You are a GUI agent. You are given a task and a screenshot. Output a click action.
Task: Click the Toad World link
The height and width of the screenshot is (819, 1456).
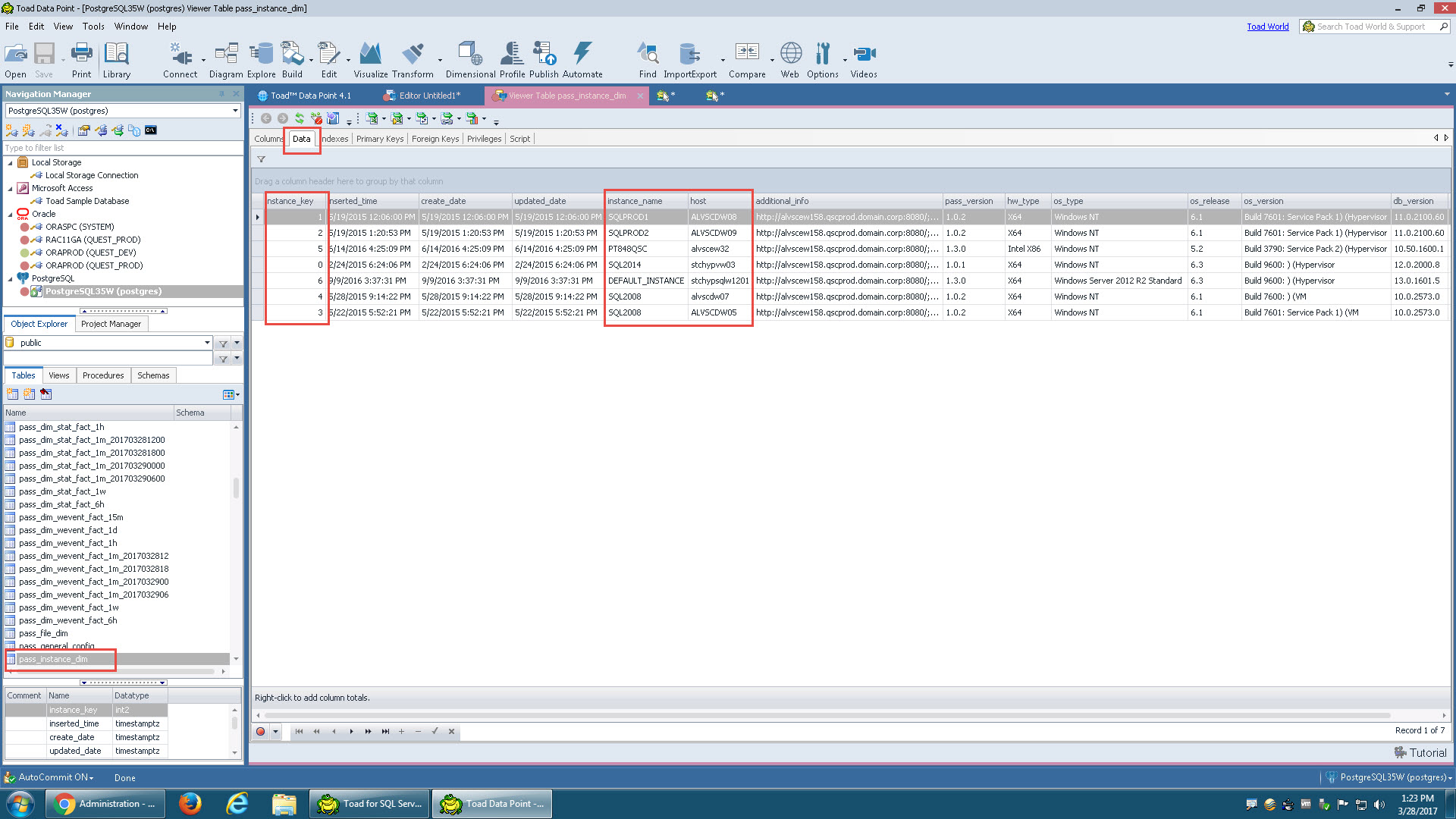pyautogui.click(x=1267, y=27)
